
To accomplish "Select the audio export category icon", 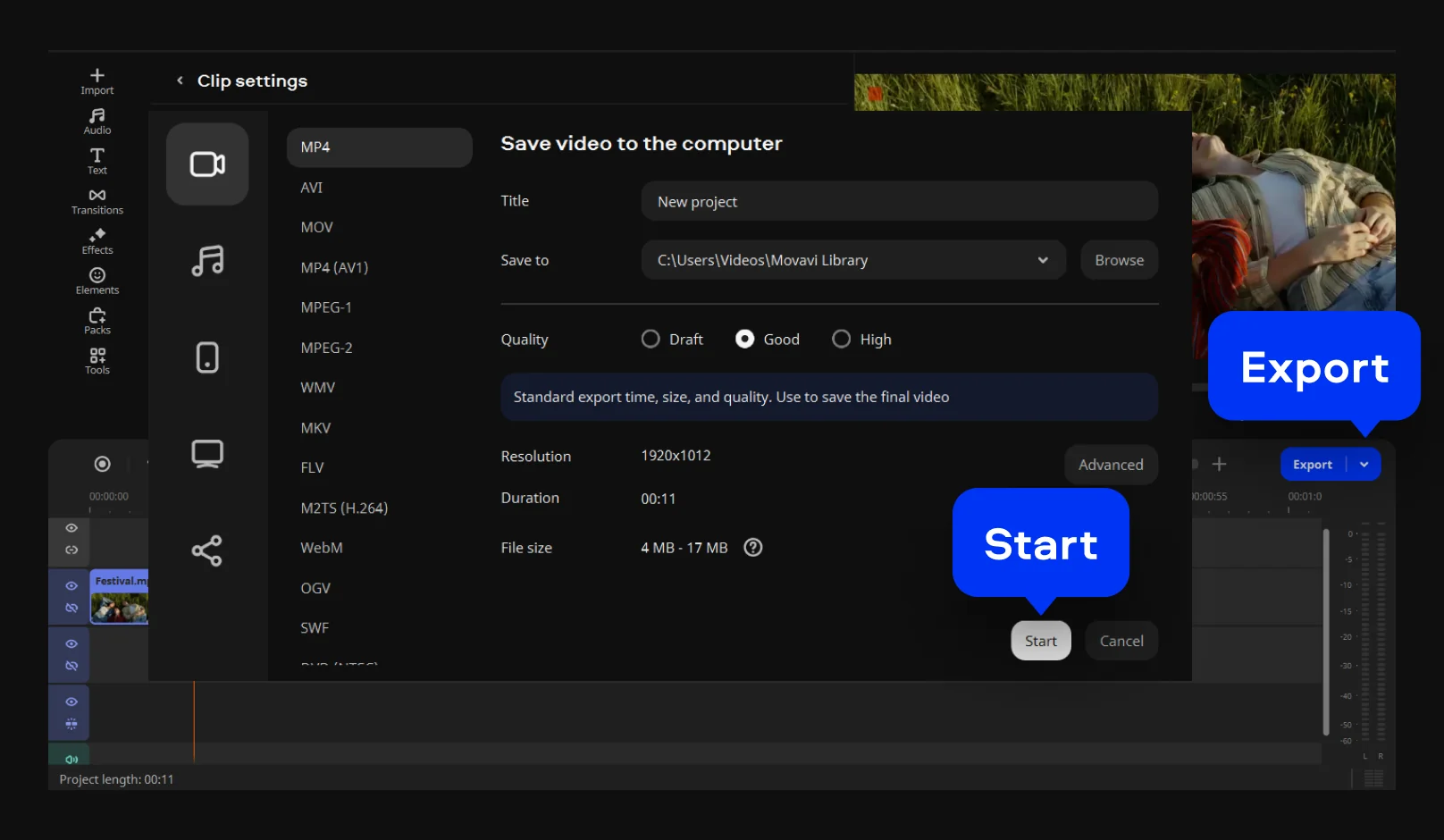I will [x=207, y=261].
